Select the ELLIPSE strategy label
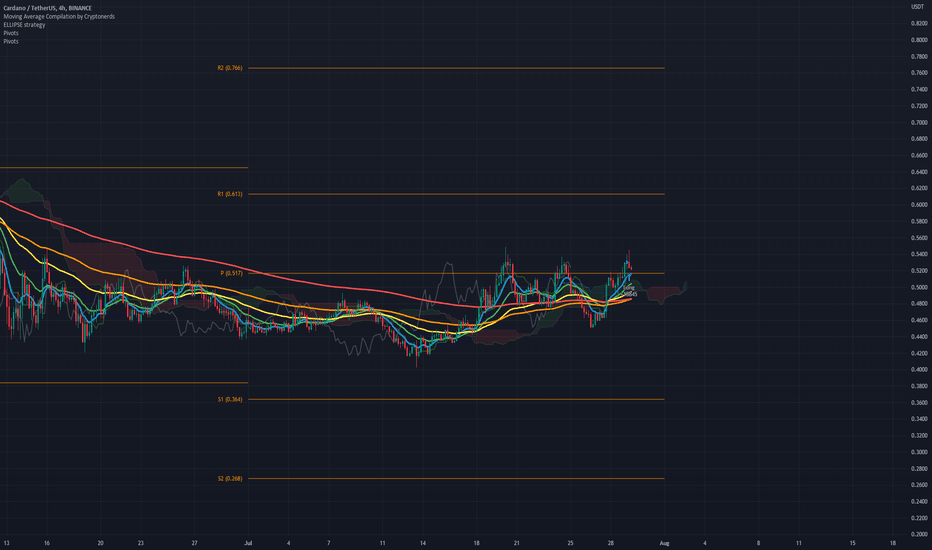 point(24,25)
